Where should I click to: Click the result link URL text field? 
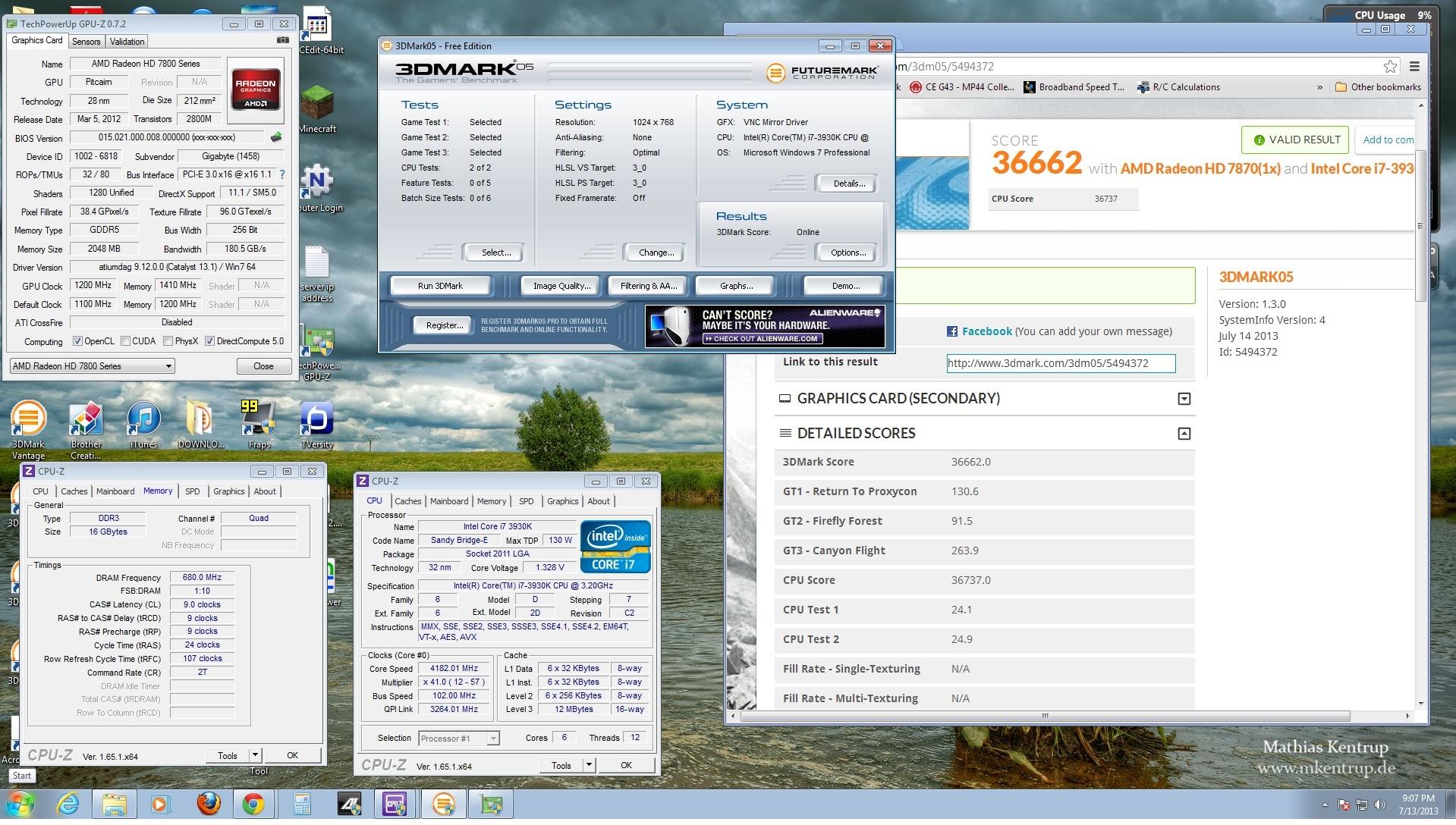[x=1061, y=363]
